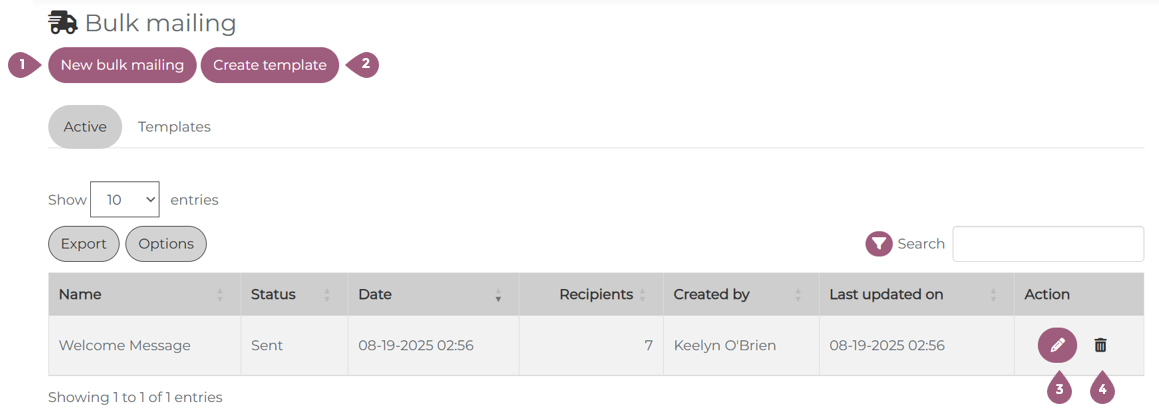Sort by Date column arrows

498,295
